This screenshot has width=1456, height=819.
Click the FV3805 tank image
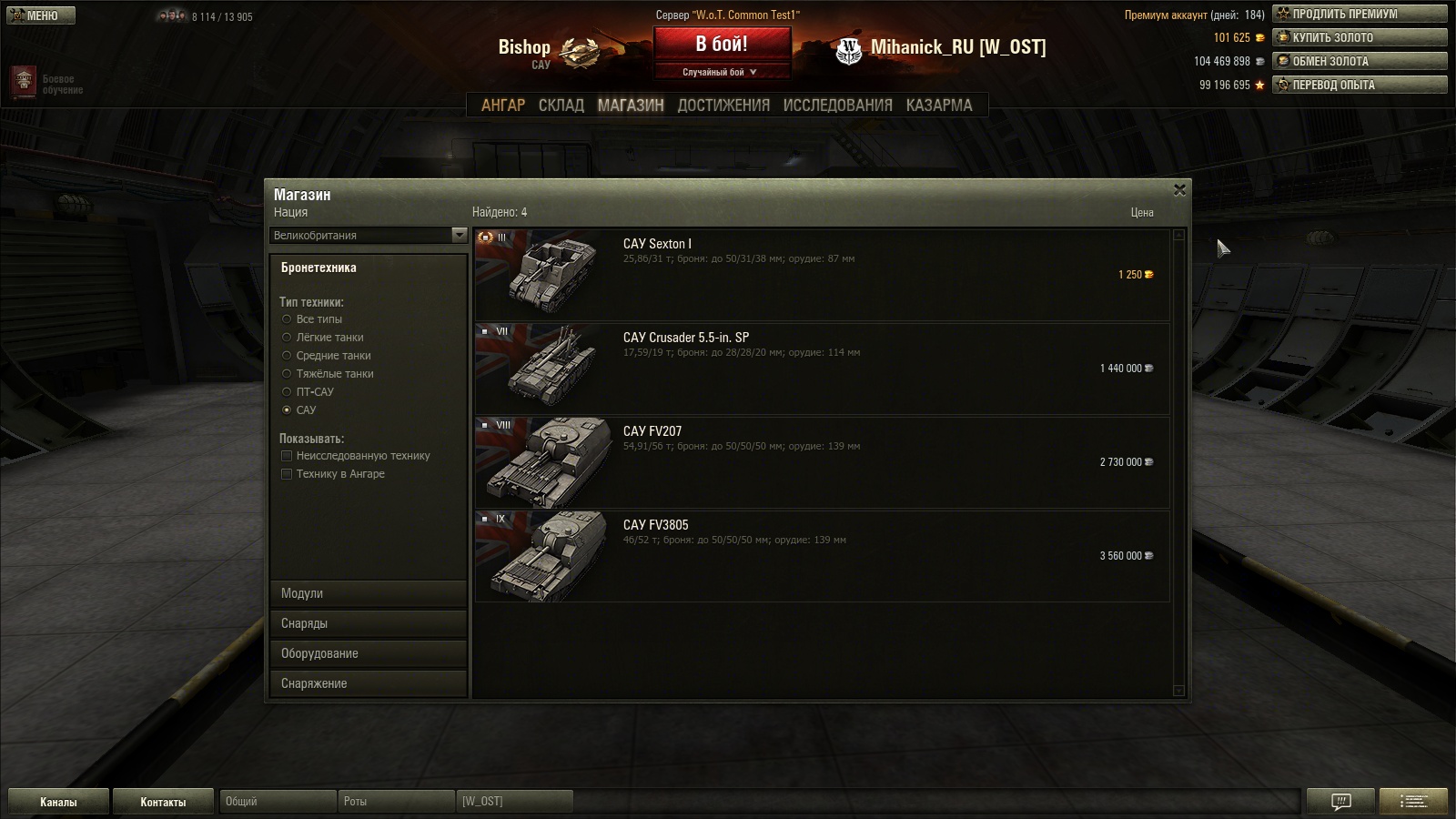544,555
